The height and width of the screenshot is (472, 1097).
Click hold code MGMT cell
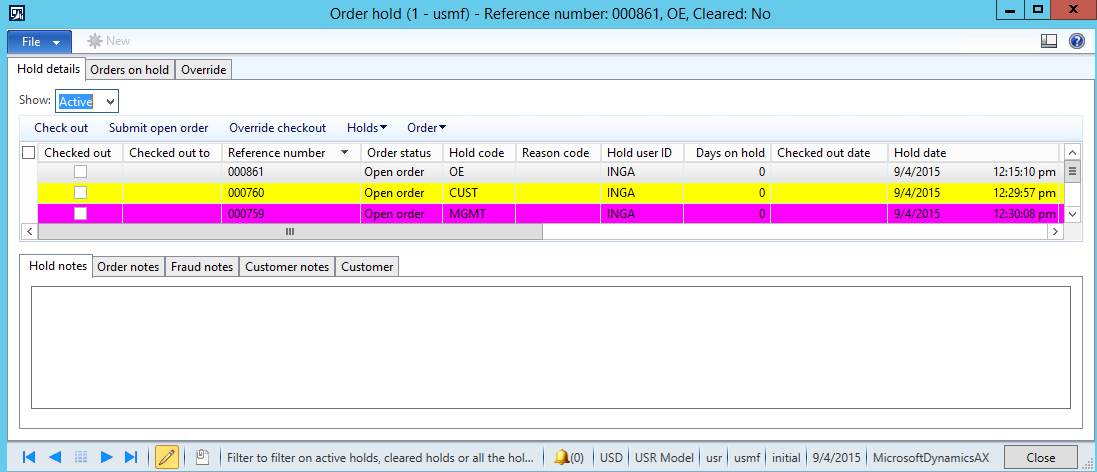point(480,214)
